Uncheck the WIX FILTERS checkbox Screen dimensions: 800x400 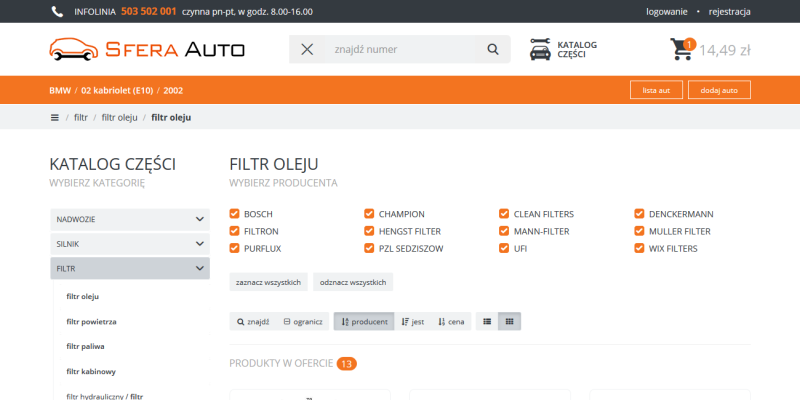click(x=640, y=248)
